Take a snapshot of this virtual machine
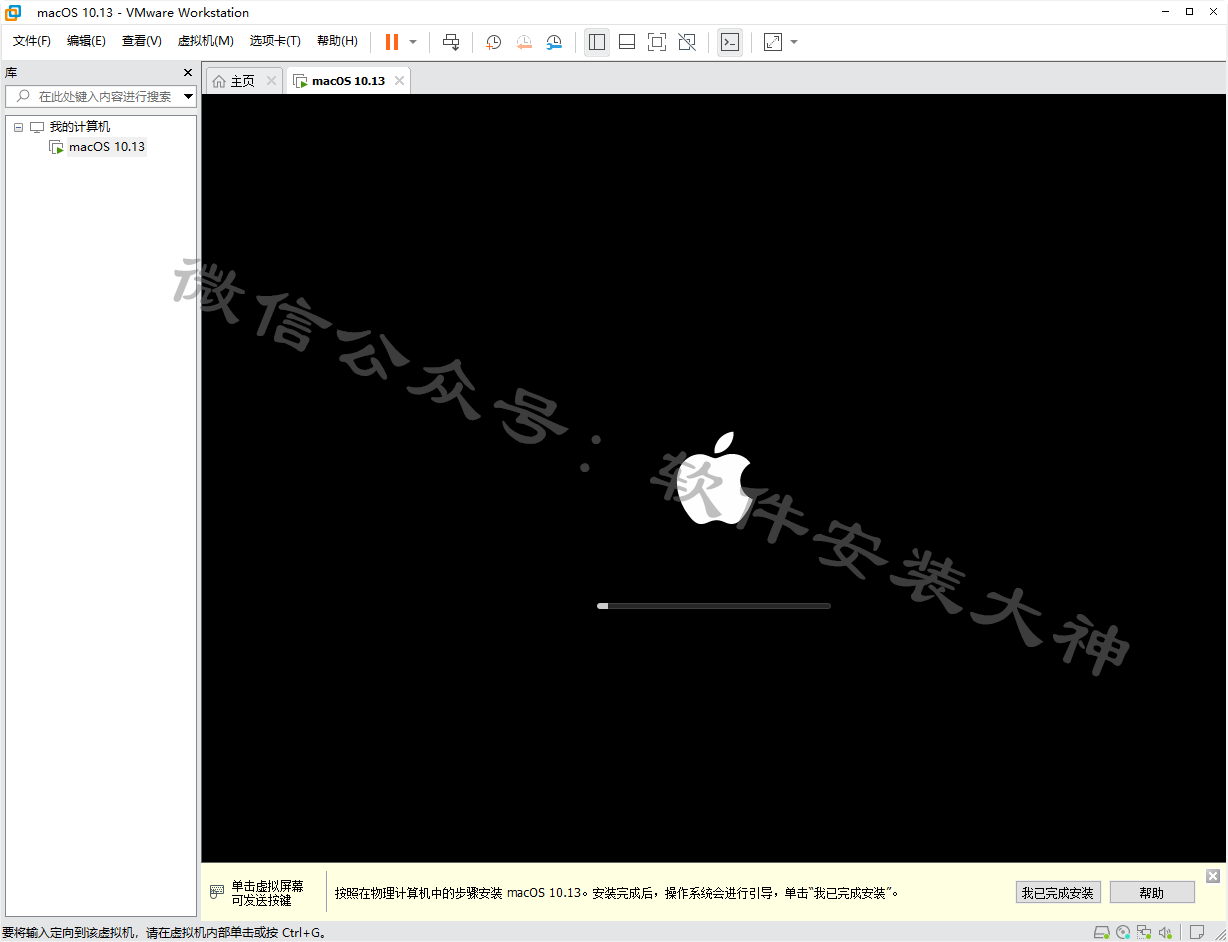This screenshot has width=1228, height=942. tap(494, 42)
